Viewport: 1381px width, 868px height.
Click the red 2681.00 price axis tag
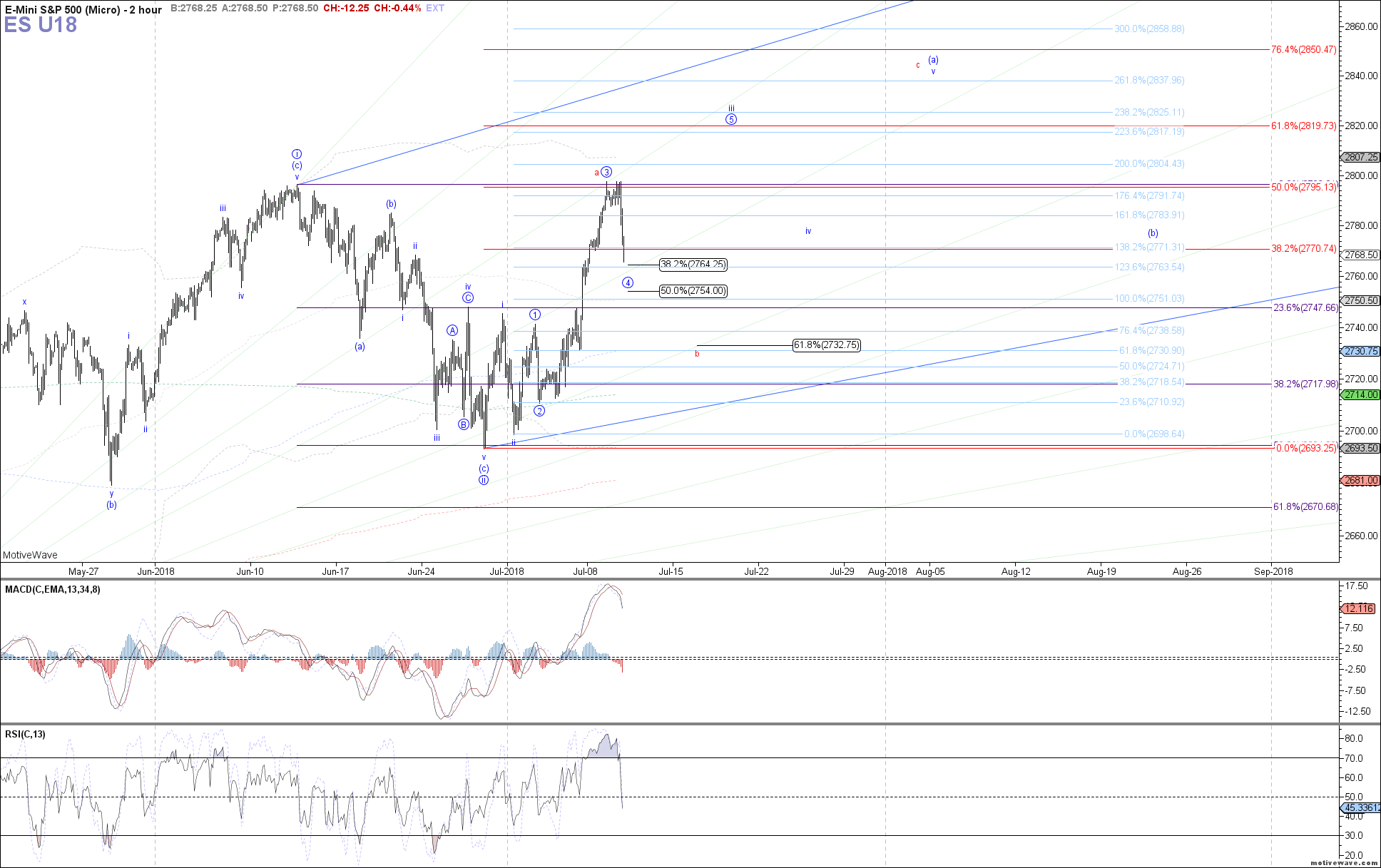[1361, 481]
